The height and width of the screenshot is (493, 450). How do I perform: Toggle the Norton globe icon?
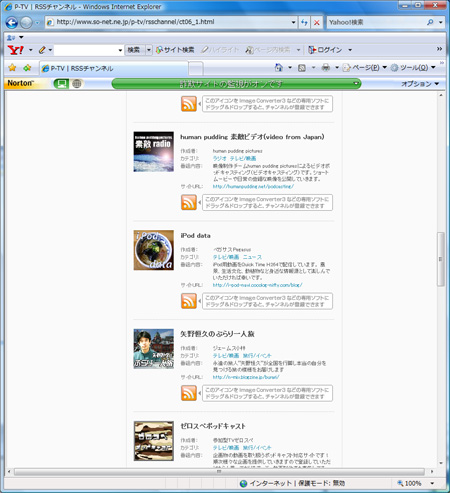77,83
